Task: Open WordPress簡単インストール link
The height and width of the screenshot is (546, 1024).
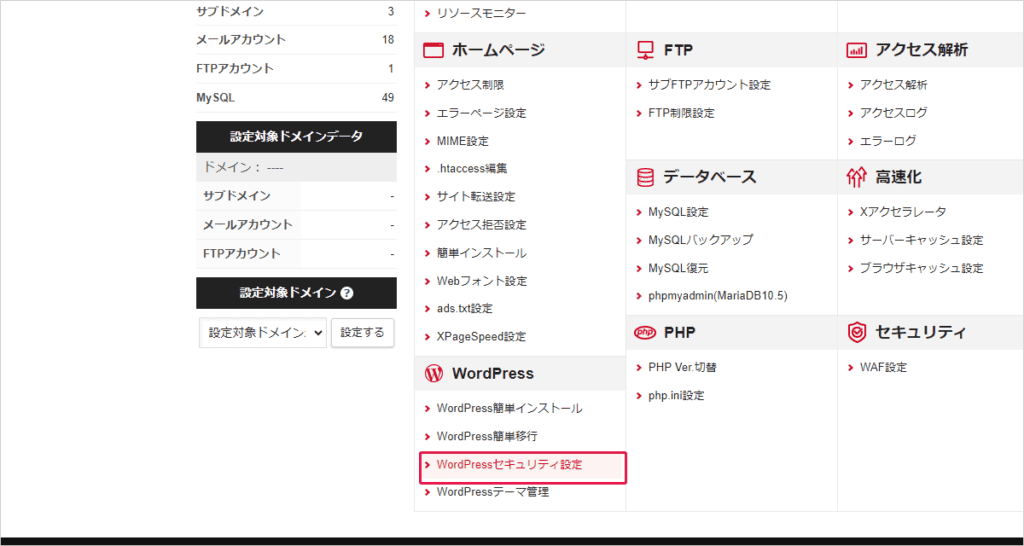Action: [x=509, y=409]
